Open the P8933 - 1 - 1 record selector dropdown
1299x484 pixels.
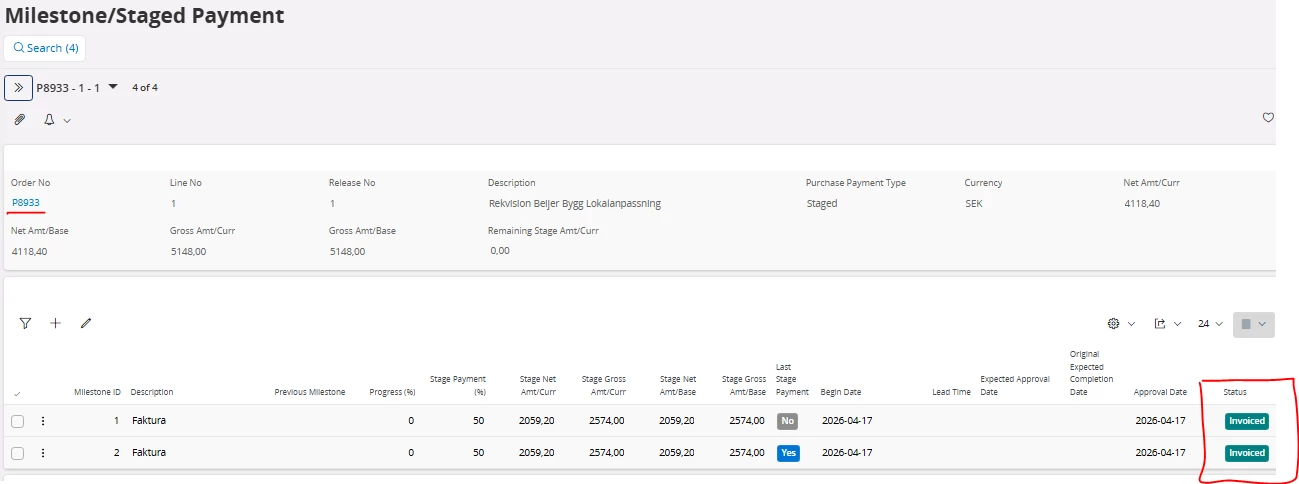[x=113, y=87]
